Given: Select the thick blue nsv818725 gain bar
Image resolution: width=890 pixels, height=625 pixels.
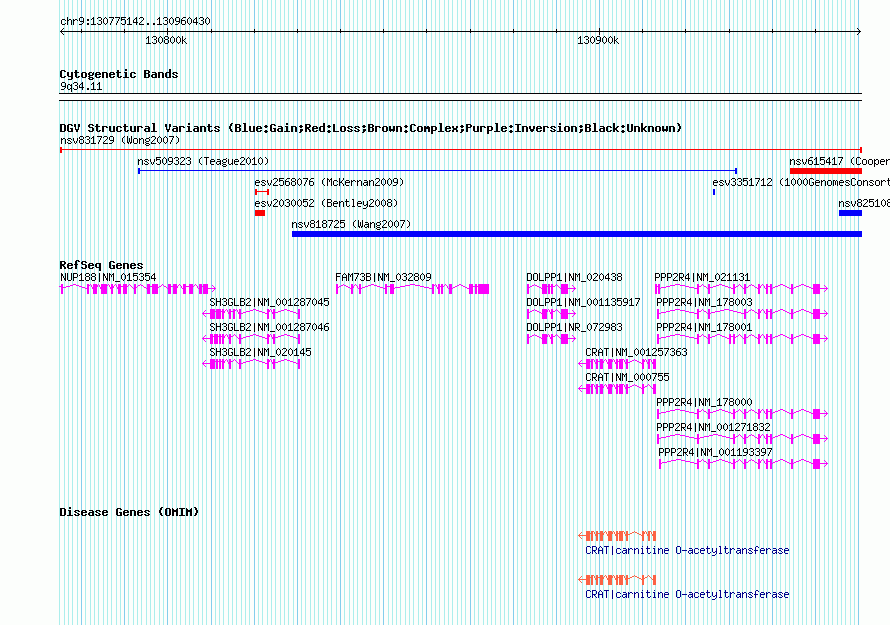Looking at the screenshot, I should [x=577, y=234].
